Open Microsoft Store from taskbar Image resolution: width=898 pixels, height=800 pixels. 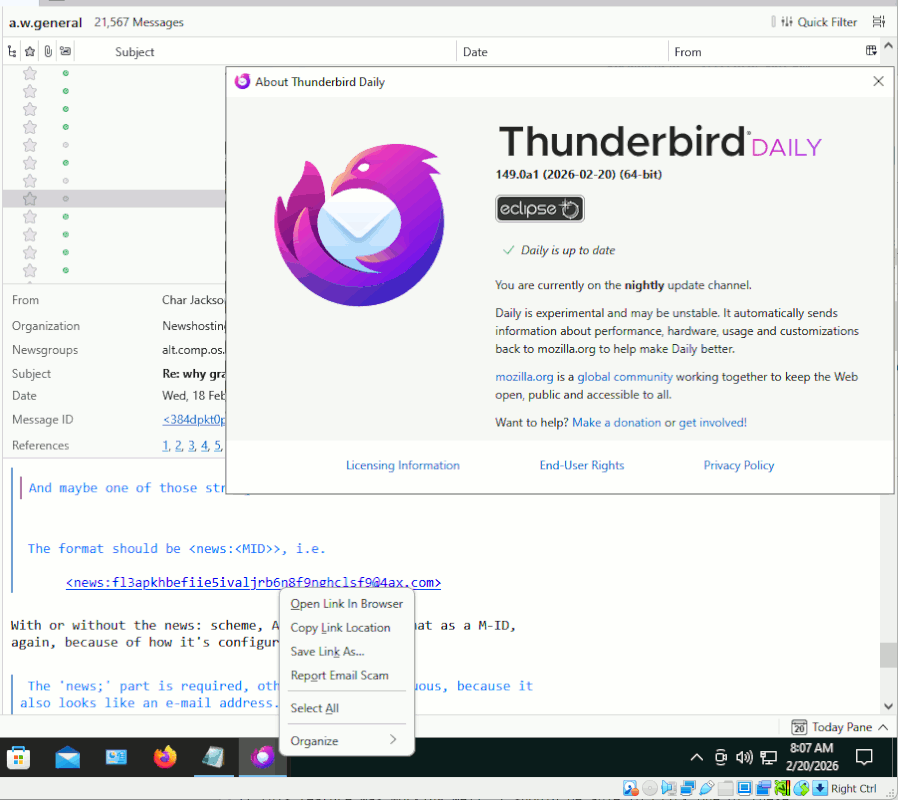coord(18,758)
